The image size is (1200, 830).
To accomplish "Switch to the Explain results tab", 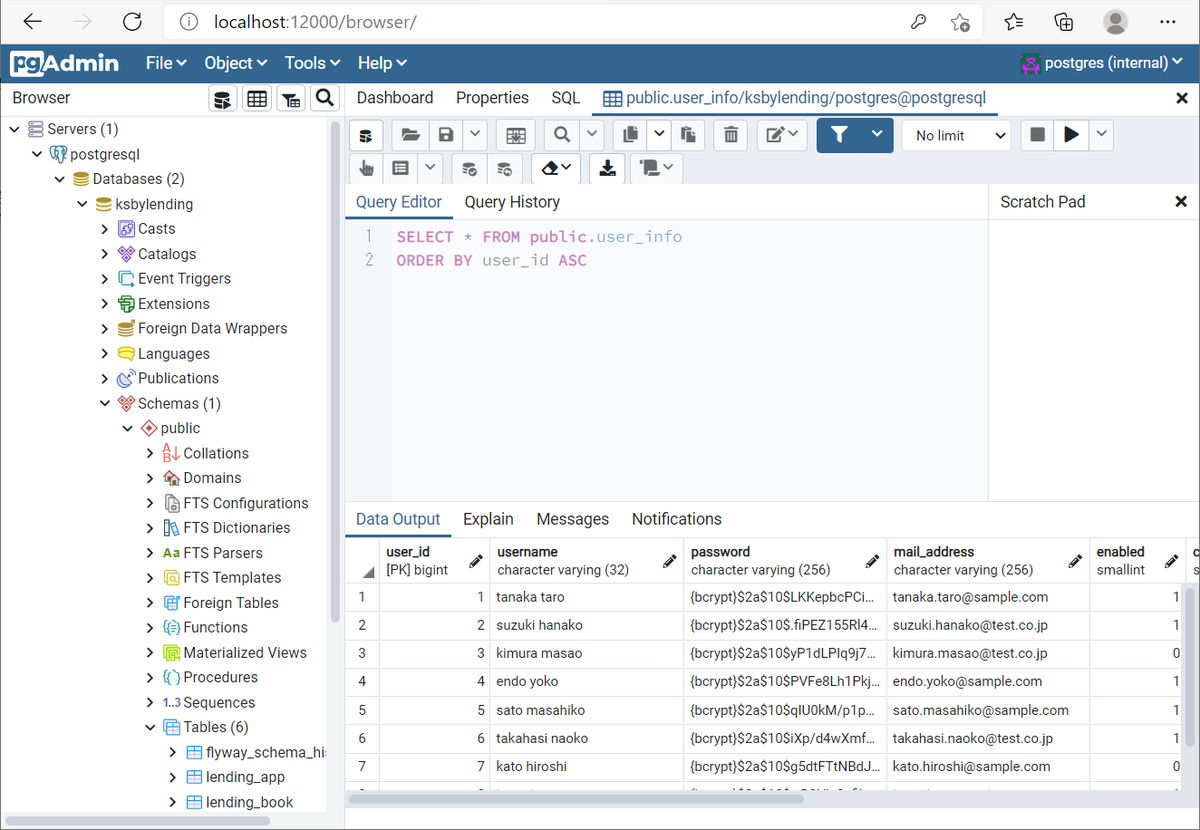I will 488,519.
